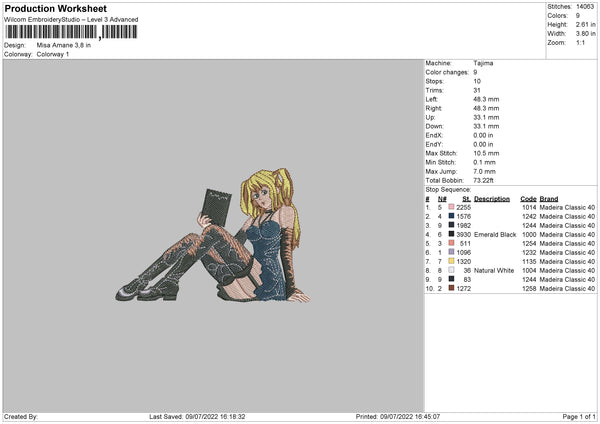Click the Height value 2.61 in
Screen dimensions: 600x424
click(x=585, y=24)
